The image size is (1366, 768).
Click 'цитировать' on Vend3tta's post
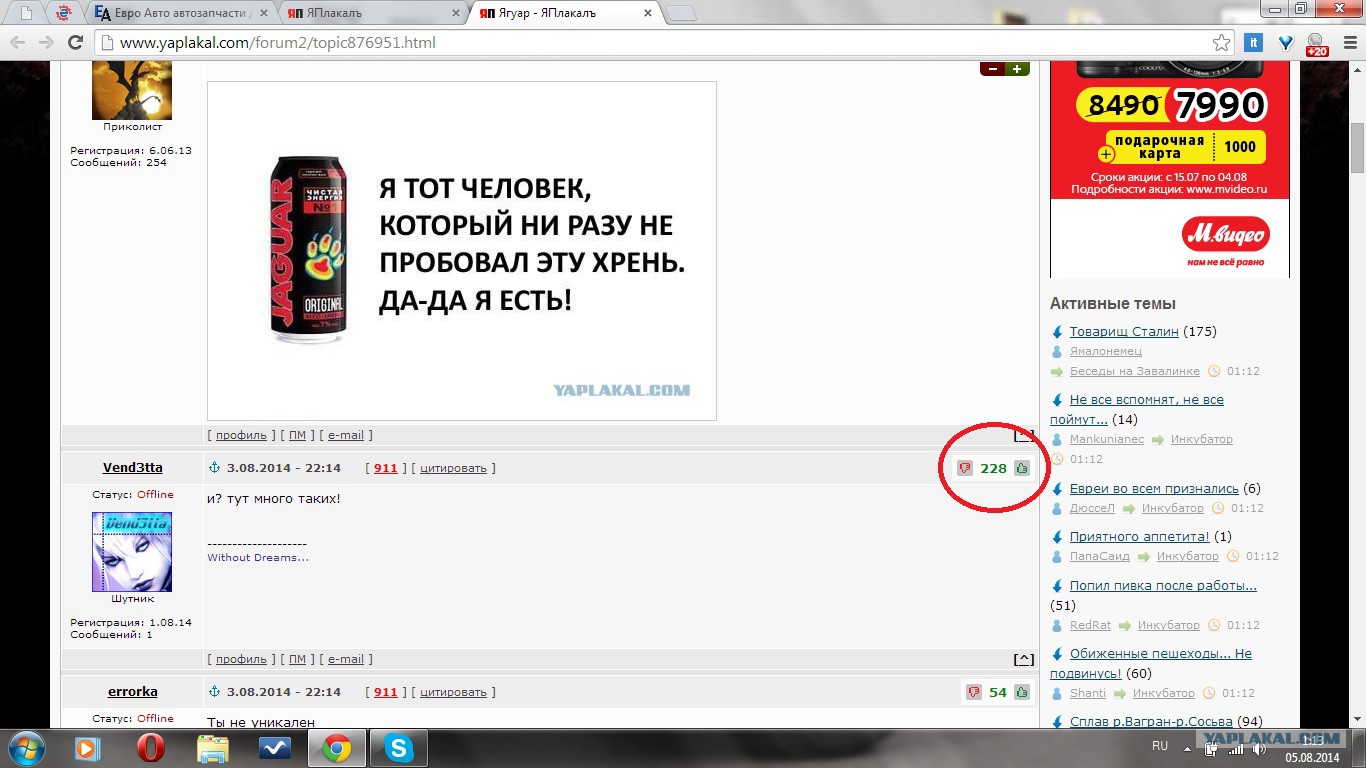click(453, 468)
